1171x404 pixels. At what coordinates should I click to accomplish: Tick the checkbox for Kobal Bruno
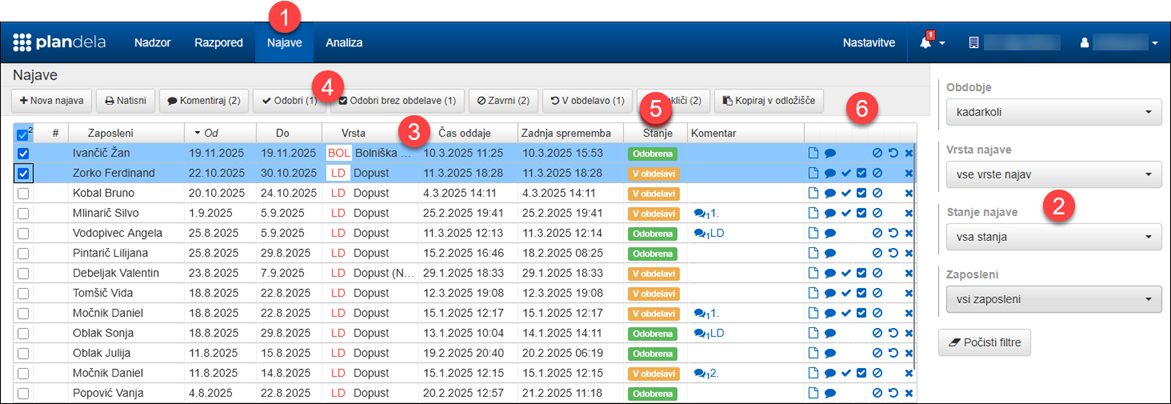(24, 193)
